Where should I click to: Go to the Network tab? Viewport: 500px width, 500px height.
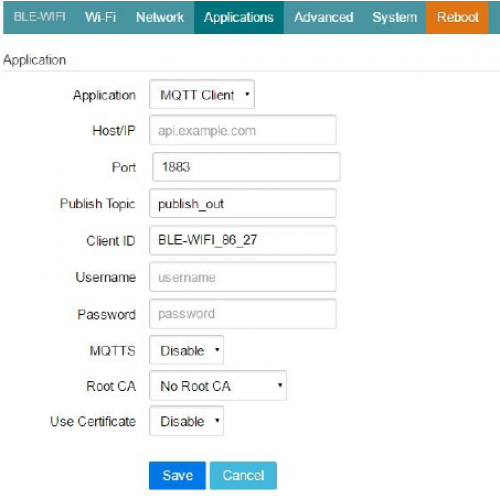[x=160, y=17]
